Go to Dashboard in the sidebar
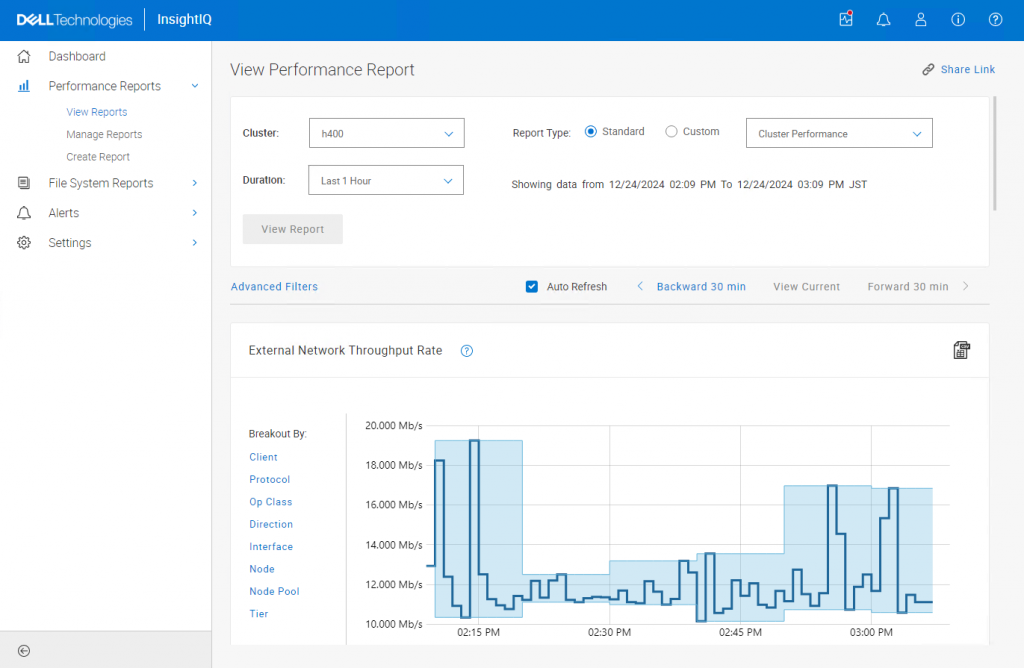The image size is (1024, 668). (x=77, y=56)
